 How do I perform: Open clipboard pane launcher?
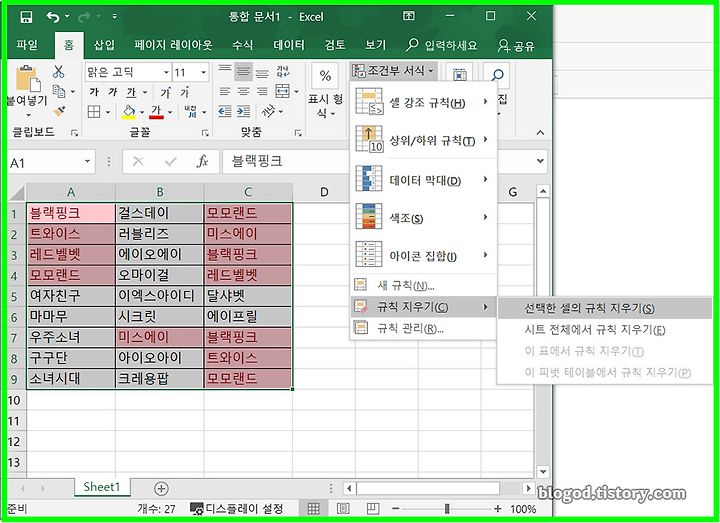(74, 133)
